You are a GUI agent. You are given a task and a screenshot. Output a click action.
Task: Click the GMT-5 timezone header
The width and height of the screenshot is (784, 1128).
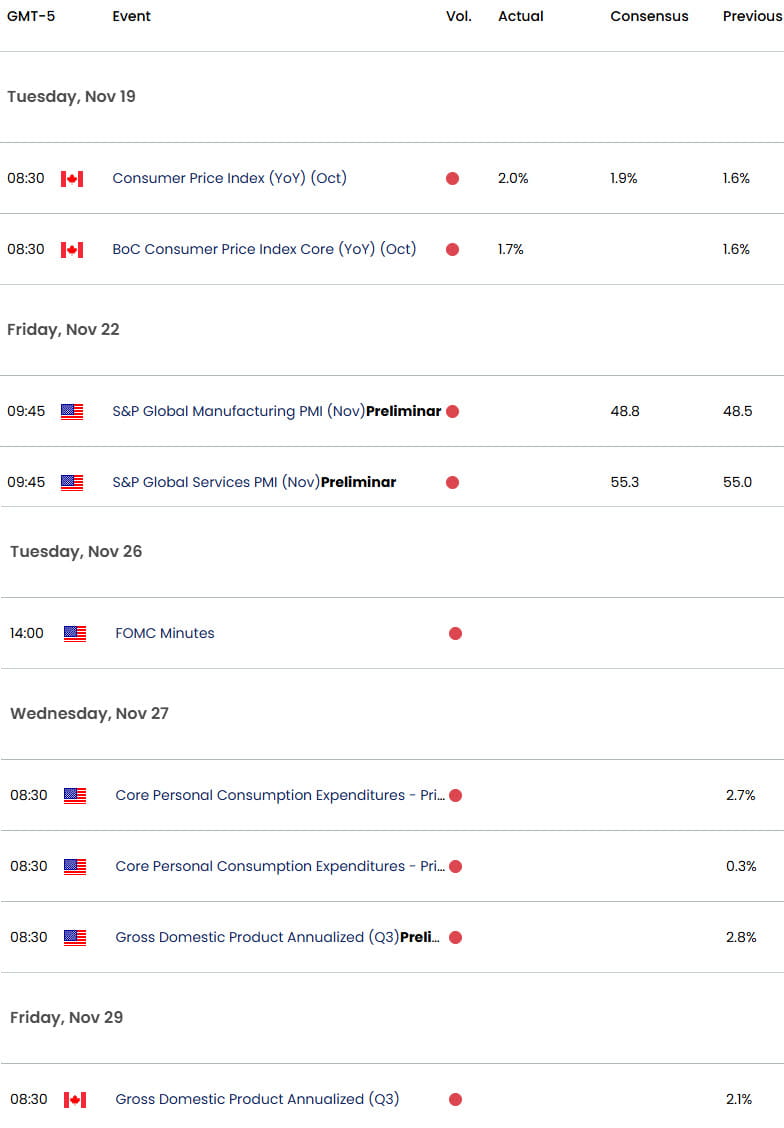32,16
